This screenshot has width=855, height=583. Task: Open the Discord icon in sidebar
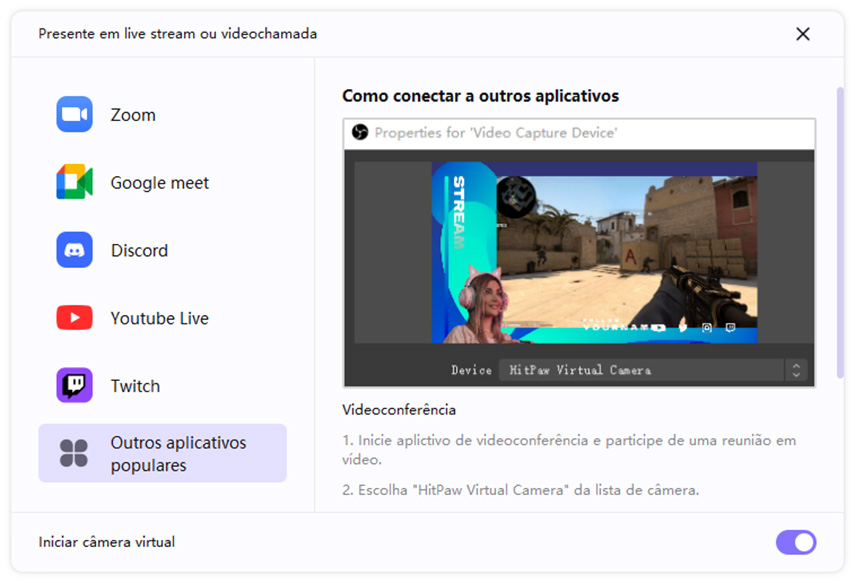(73, 250)
